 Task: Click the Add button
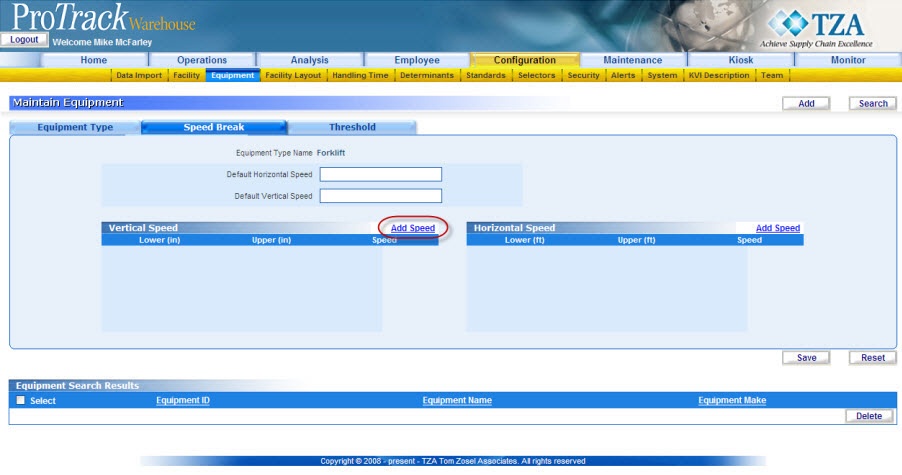(806, 104)
